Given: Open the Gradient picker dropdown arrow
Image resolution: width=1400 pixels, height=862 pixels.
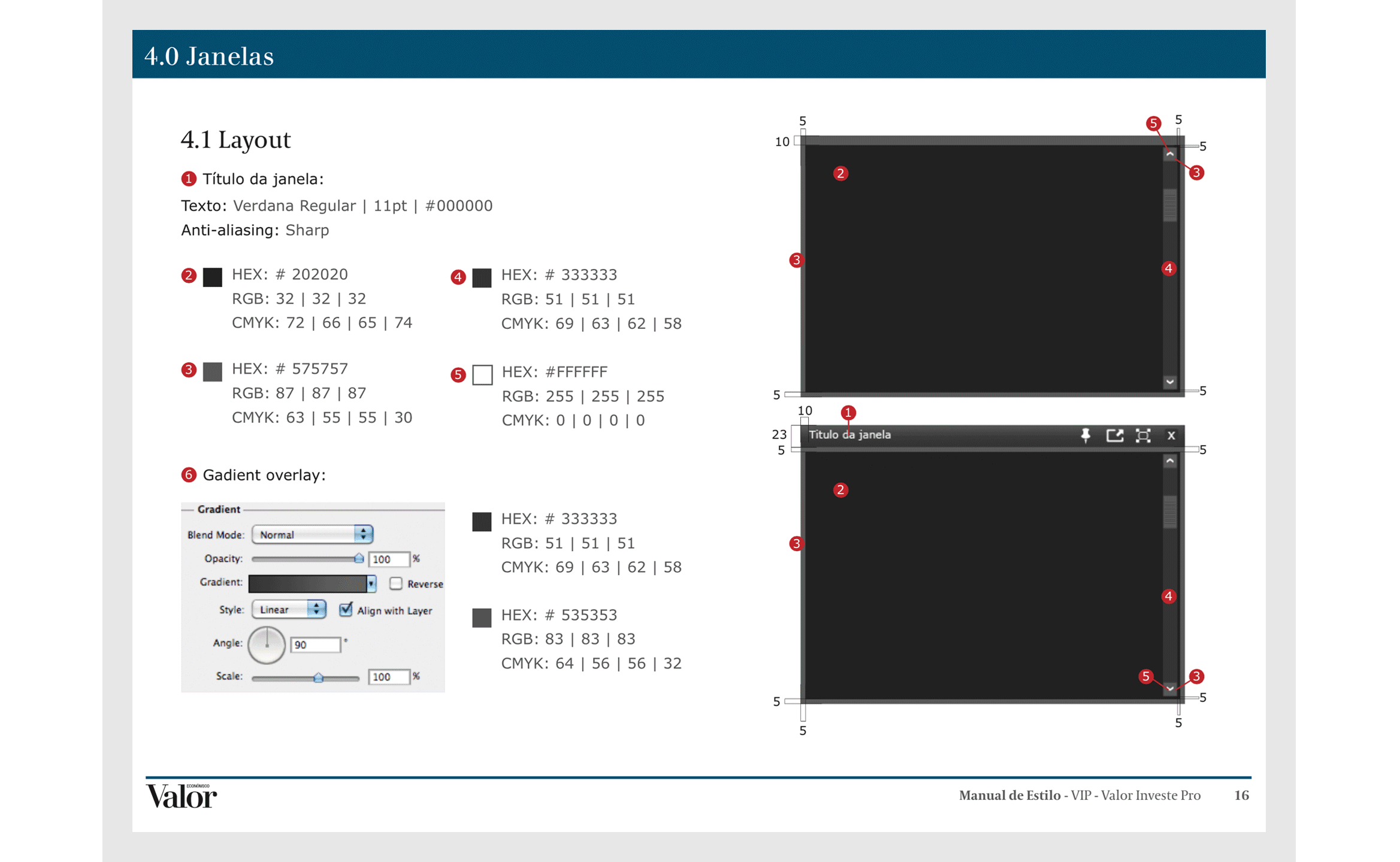Looking at the screenshot, I should tap(371, 583).
